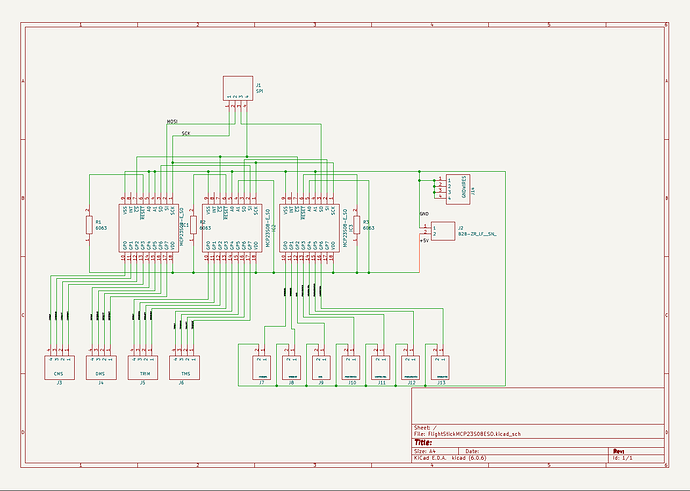Select the middle MCP23S08 chip body

(x=232, y=228)
